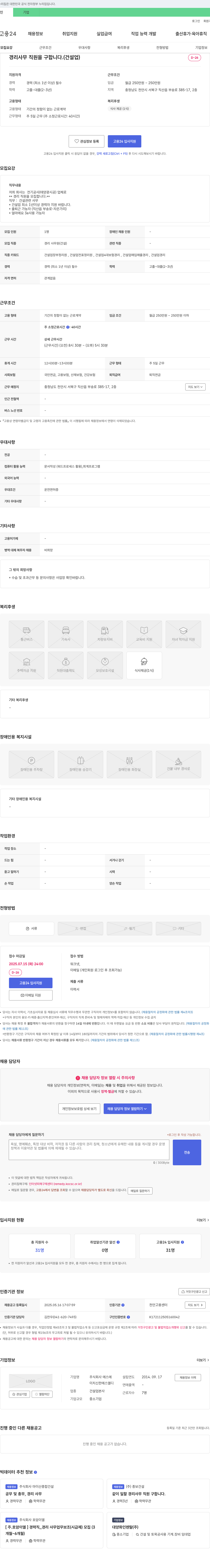Switch to the 전형방법 tab
The width and height of the screenshot is (210, 1568).
pyautogui.click(x=162, y=48)
